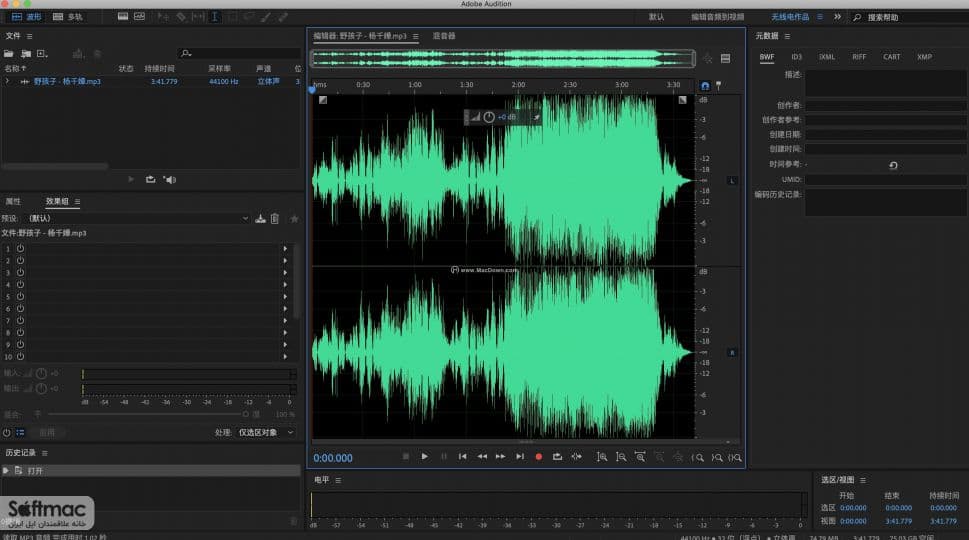Open new file dropdown in Files panel
The height and width of the screenshot is (540, 969).
[x=42, y=54]
